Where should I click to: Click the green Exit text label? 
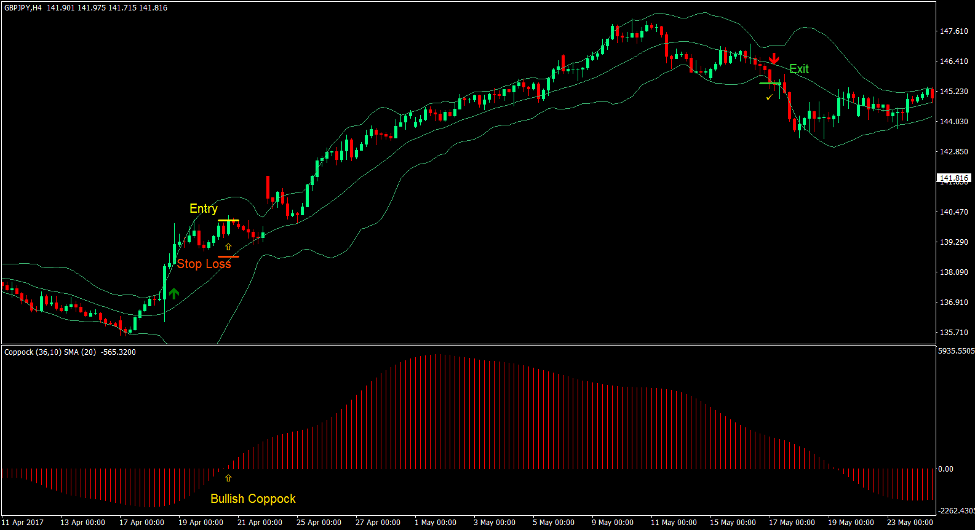click(799, 69)
